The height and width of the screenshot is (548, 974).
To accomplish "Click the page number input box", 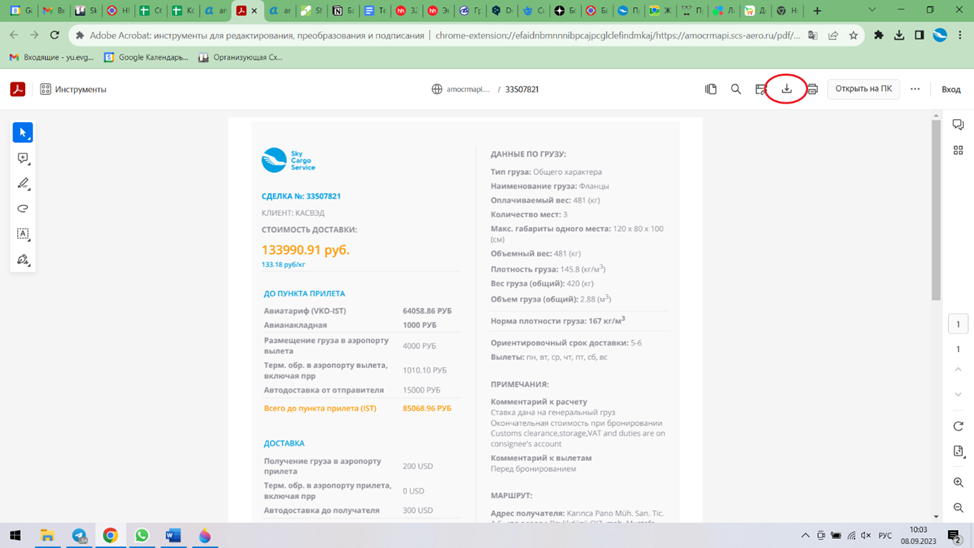I will [x=958, y=324].
